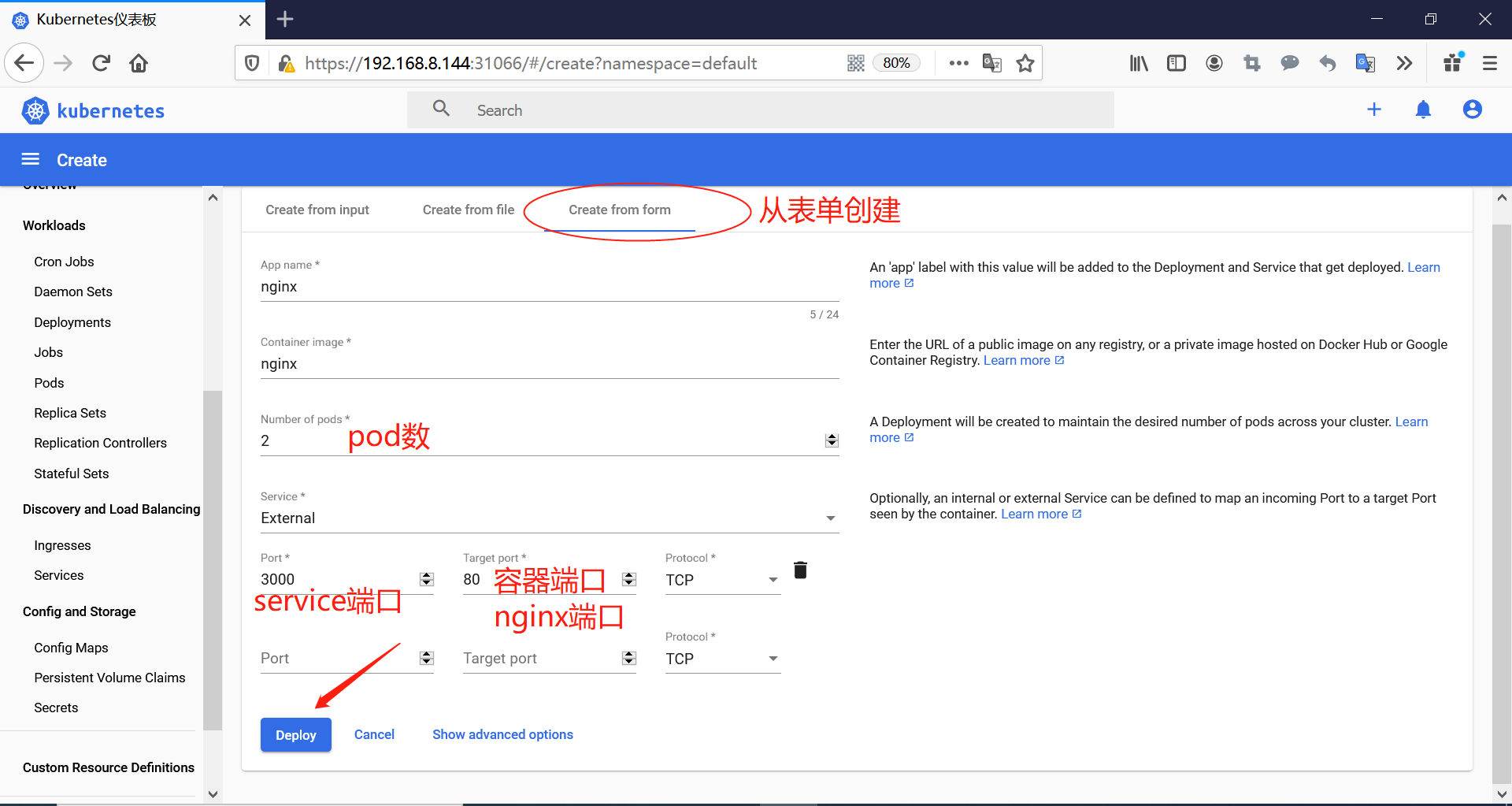Adjust the Number of pods spinner
This screenshot has height=806, width=1512.
pyautogui.click(x=832, y=440)
